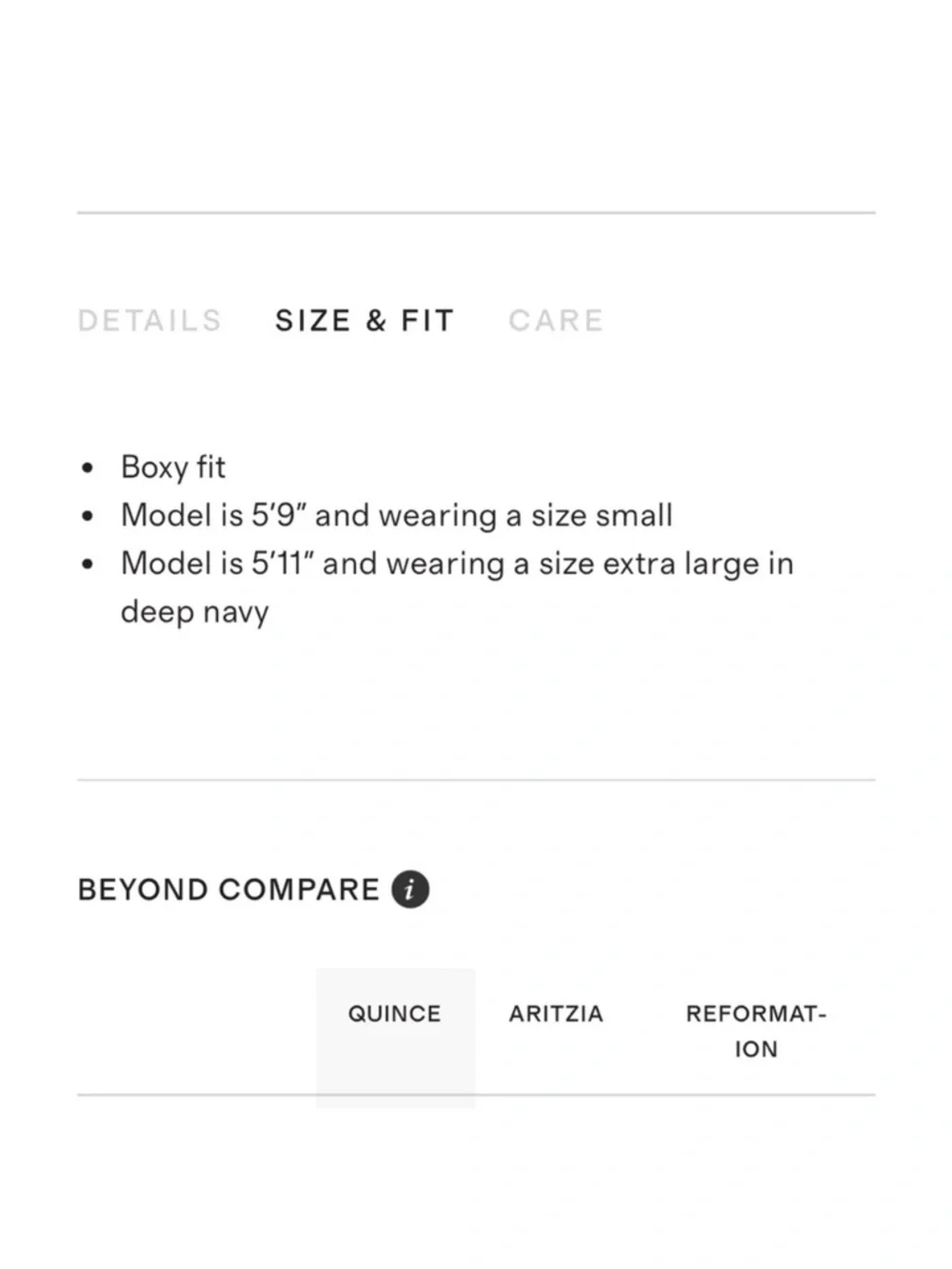This screenshot has width=952, height=1269.
Task: Open the Beyond Compare info icon
Action: pos(410,889)
